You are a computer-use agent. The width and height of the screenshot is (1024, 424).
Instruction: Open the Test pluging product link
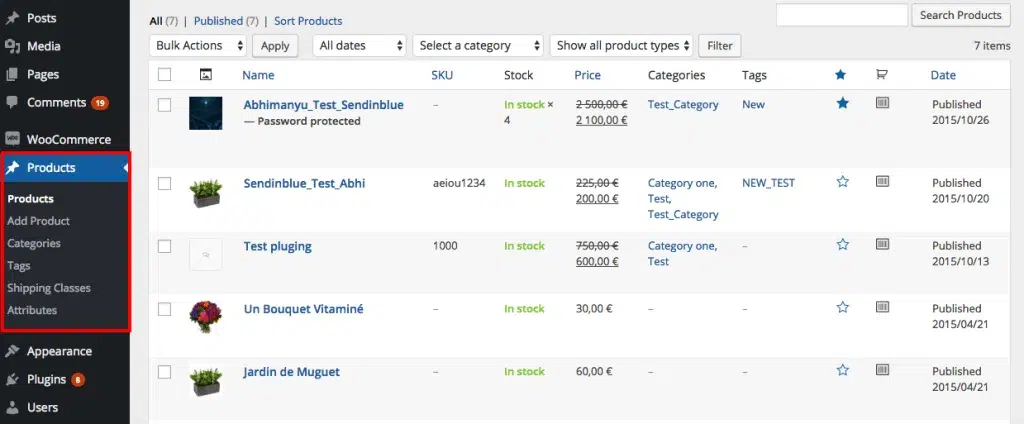pyautogui.click(x=277, y=246)
